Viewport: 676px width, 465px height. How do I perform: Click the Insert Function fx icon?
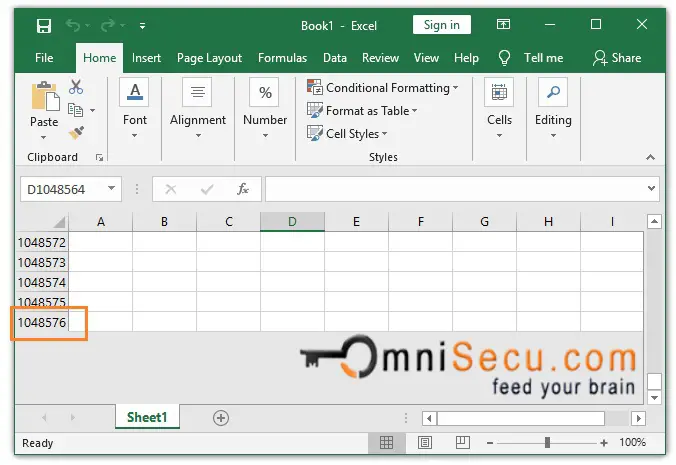[243, 189]
